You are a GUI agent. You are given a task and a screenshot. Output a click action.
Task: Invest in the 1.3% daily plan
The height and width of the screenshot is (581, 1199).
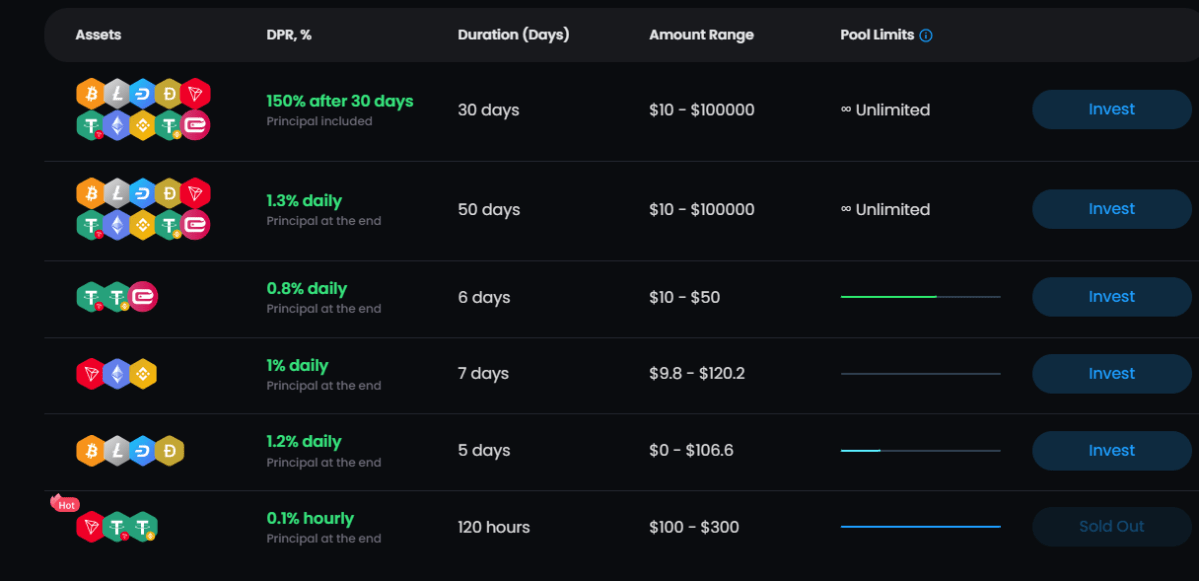(1111, 208)
